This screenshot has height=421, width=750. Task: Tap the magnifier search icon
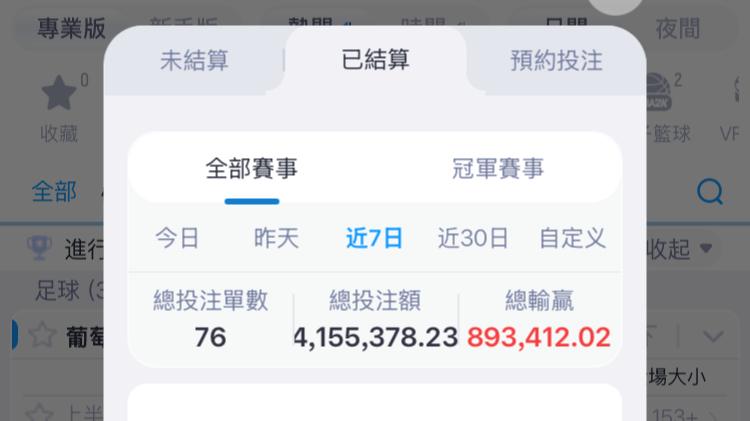710,192
